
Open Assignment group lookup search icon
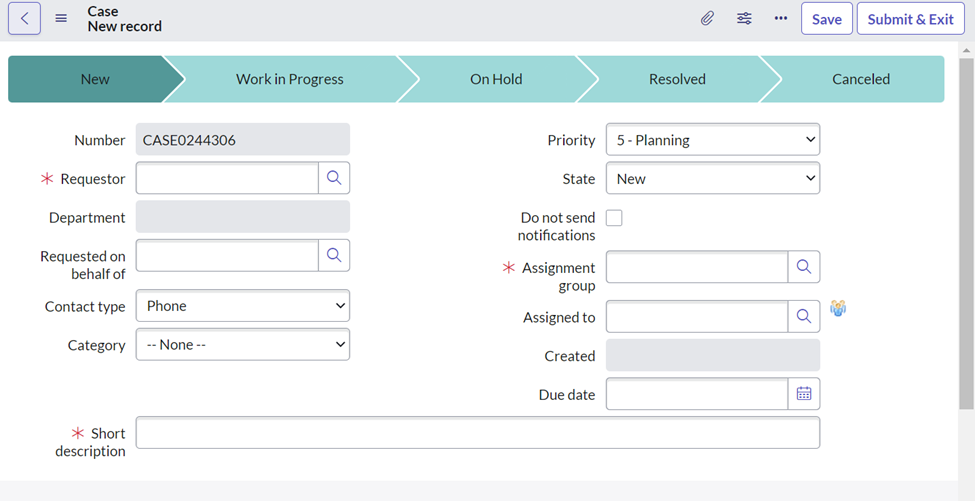tap(804, 267)
